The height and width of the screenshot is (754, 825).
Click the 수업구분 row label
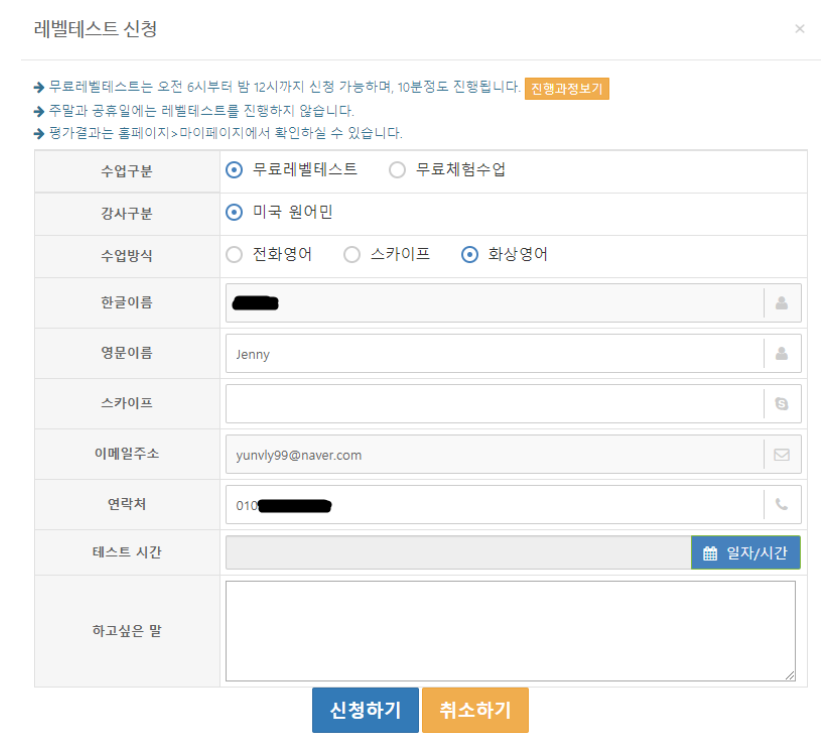point(127,171)
